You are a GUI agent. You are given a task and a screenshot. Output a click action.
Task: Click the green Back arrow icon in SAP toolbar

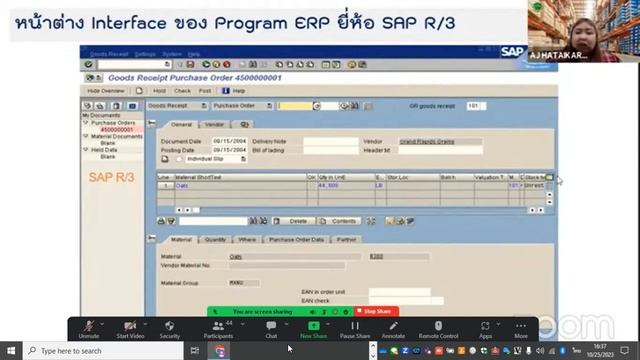pyautogui.click(x=206, y=64)
